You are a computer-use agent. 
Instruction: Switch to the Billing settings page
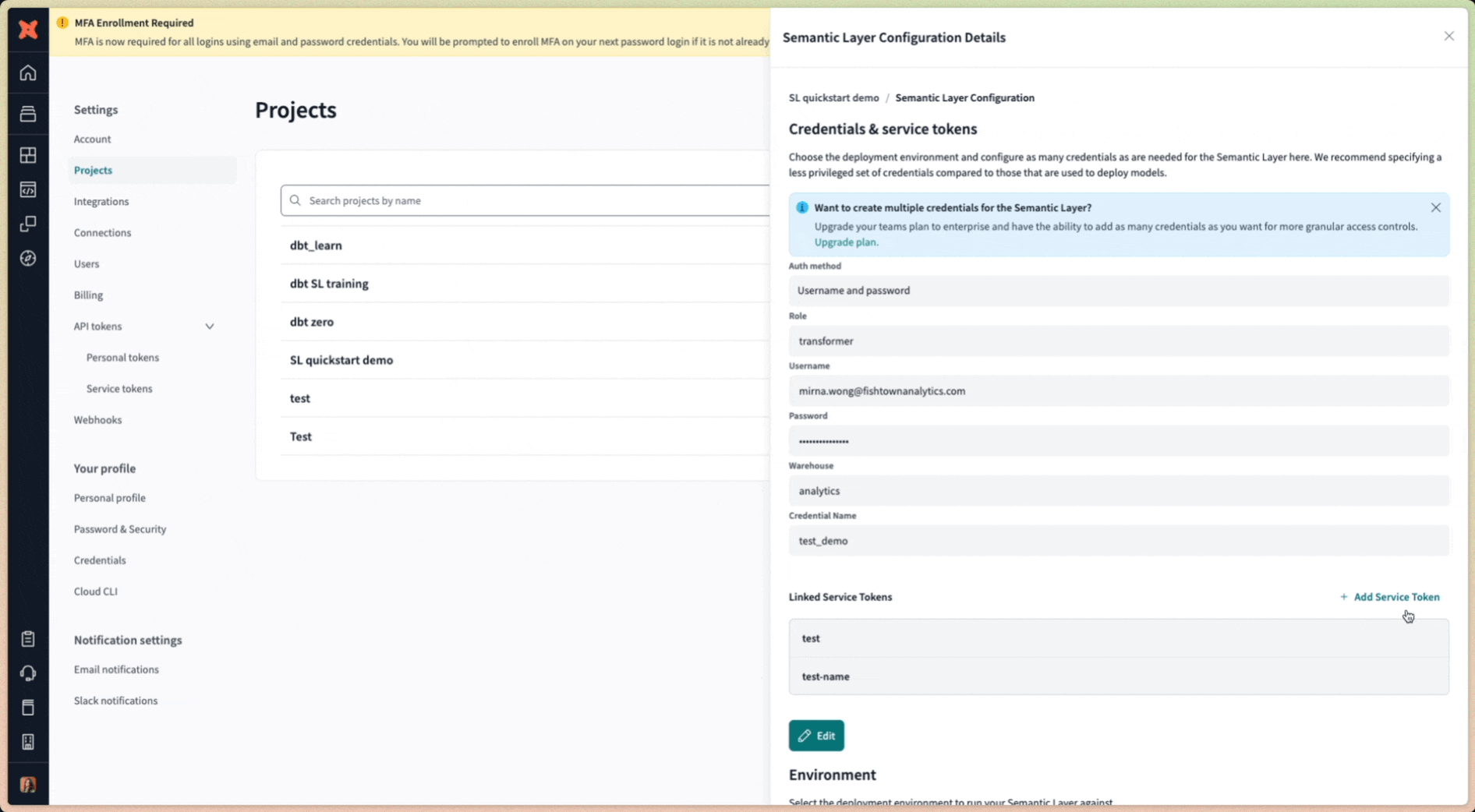click(88, 295)
